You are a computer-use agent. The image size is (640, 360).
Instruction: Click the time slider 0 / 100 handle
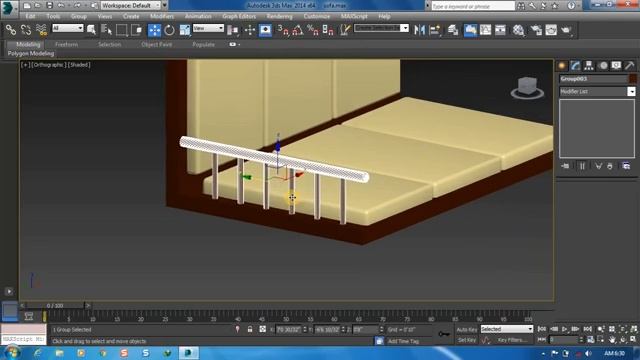[55, 305]
